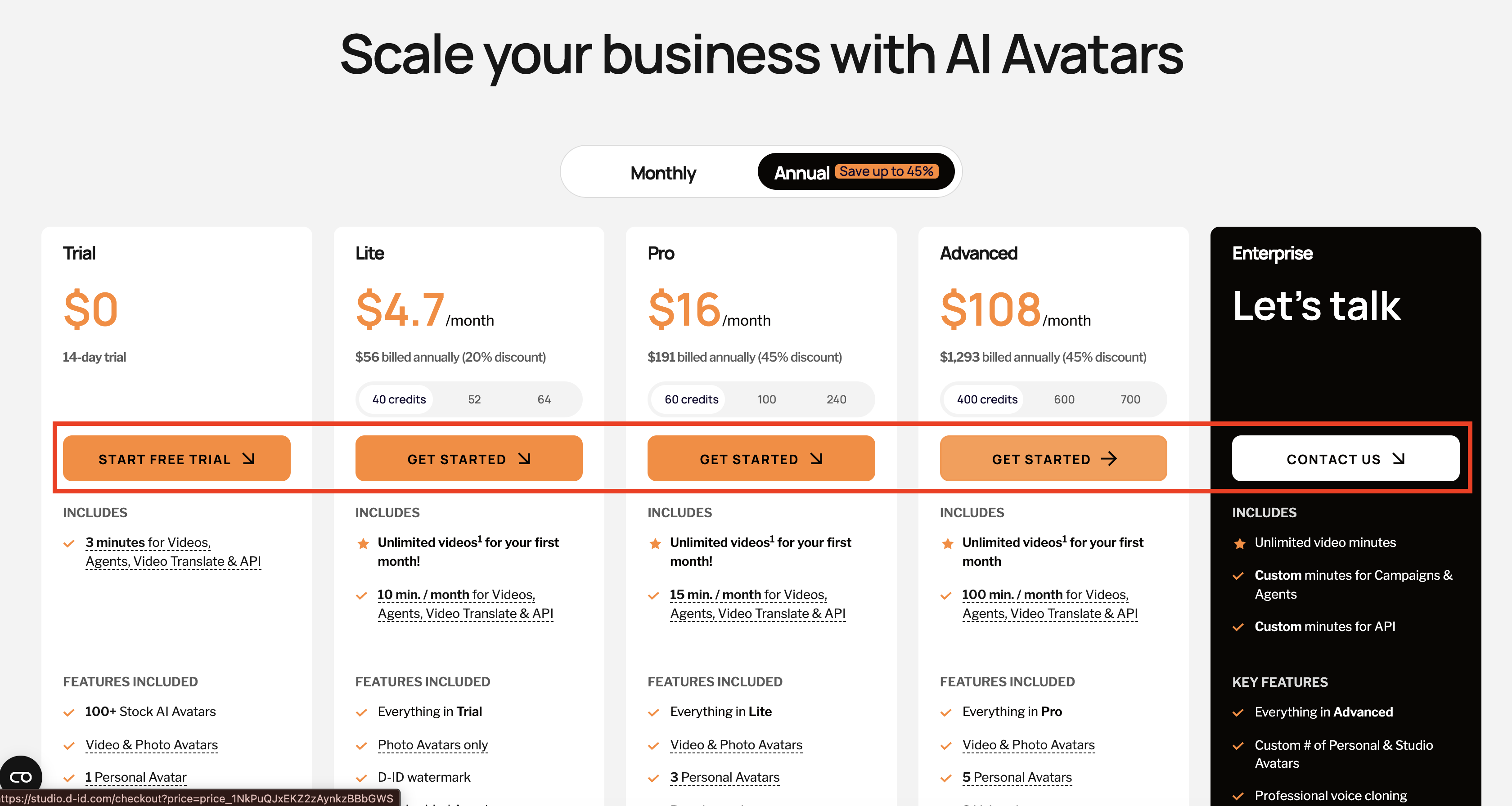Select Annual billing option

point(801,172)
